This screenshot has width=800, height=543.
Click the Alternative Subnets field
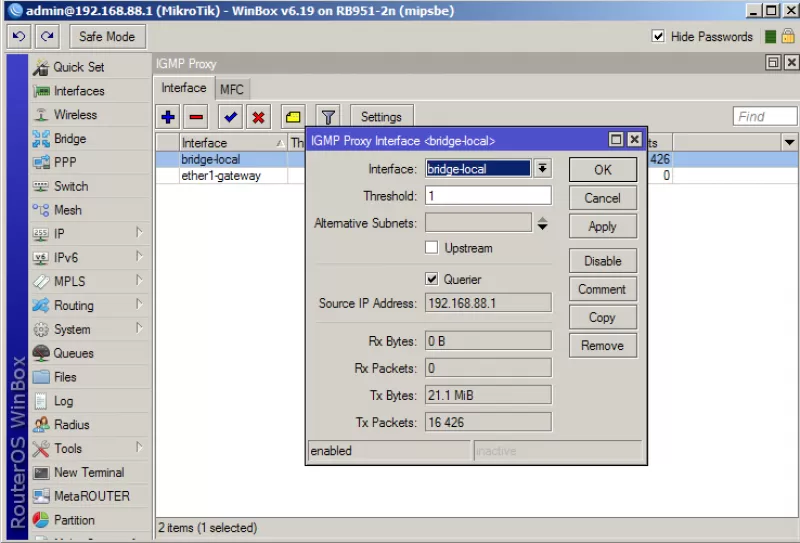(x=479, y=223)
